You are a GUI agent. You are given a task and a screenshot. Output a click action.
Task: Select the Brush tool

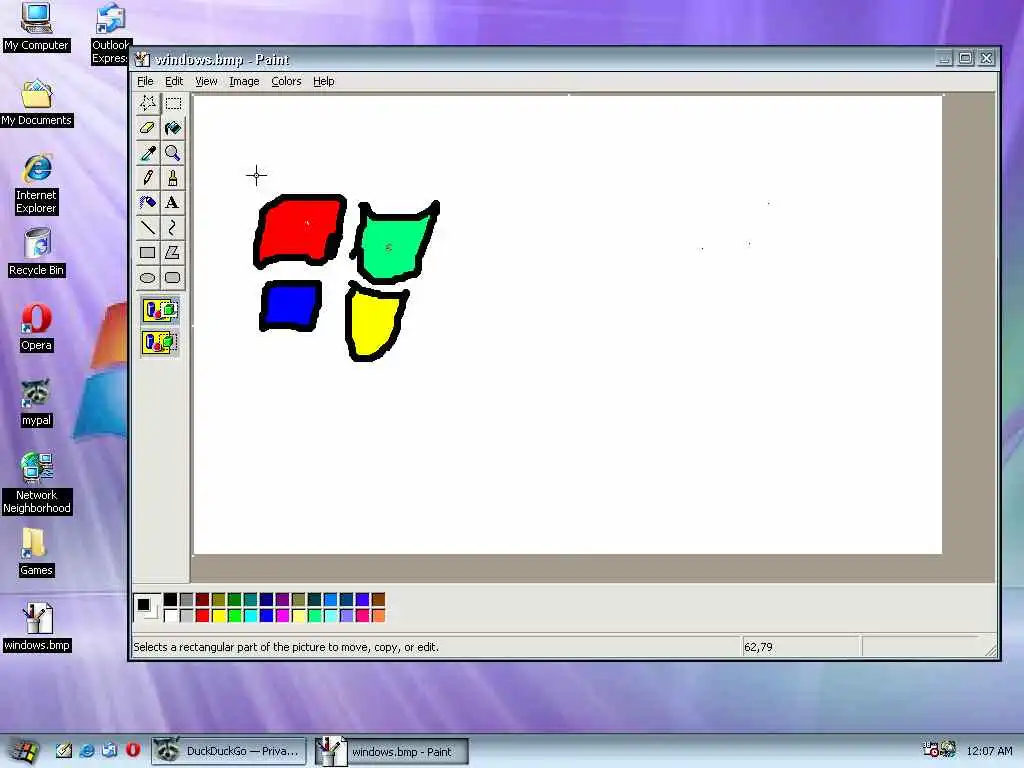coord(173,178)
